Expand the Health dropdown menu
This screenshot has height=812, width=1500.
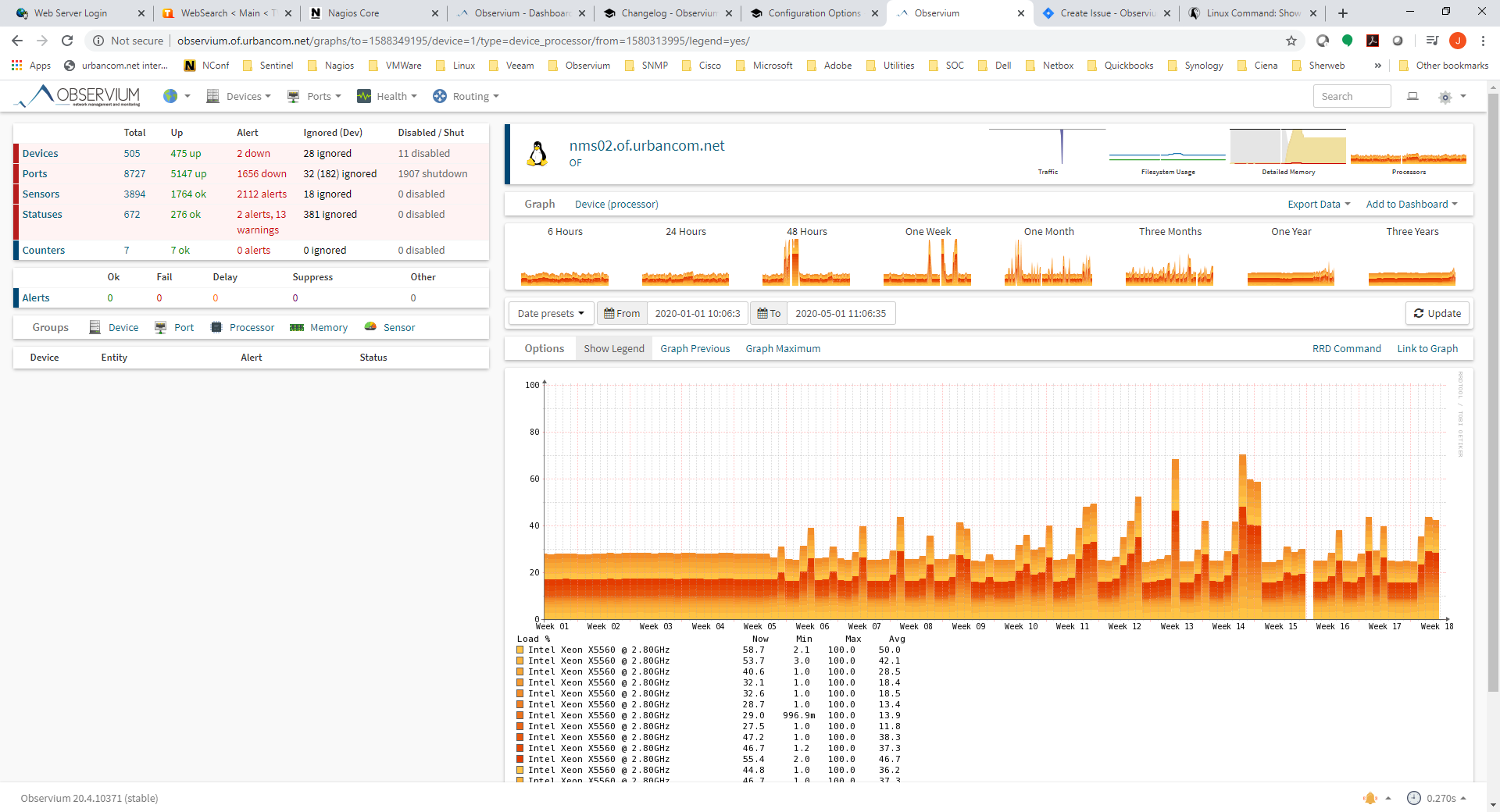coord(397,96)
